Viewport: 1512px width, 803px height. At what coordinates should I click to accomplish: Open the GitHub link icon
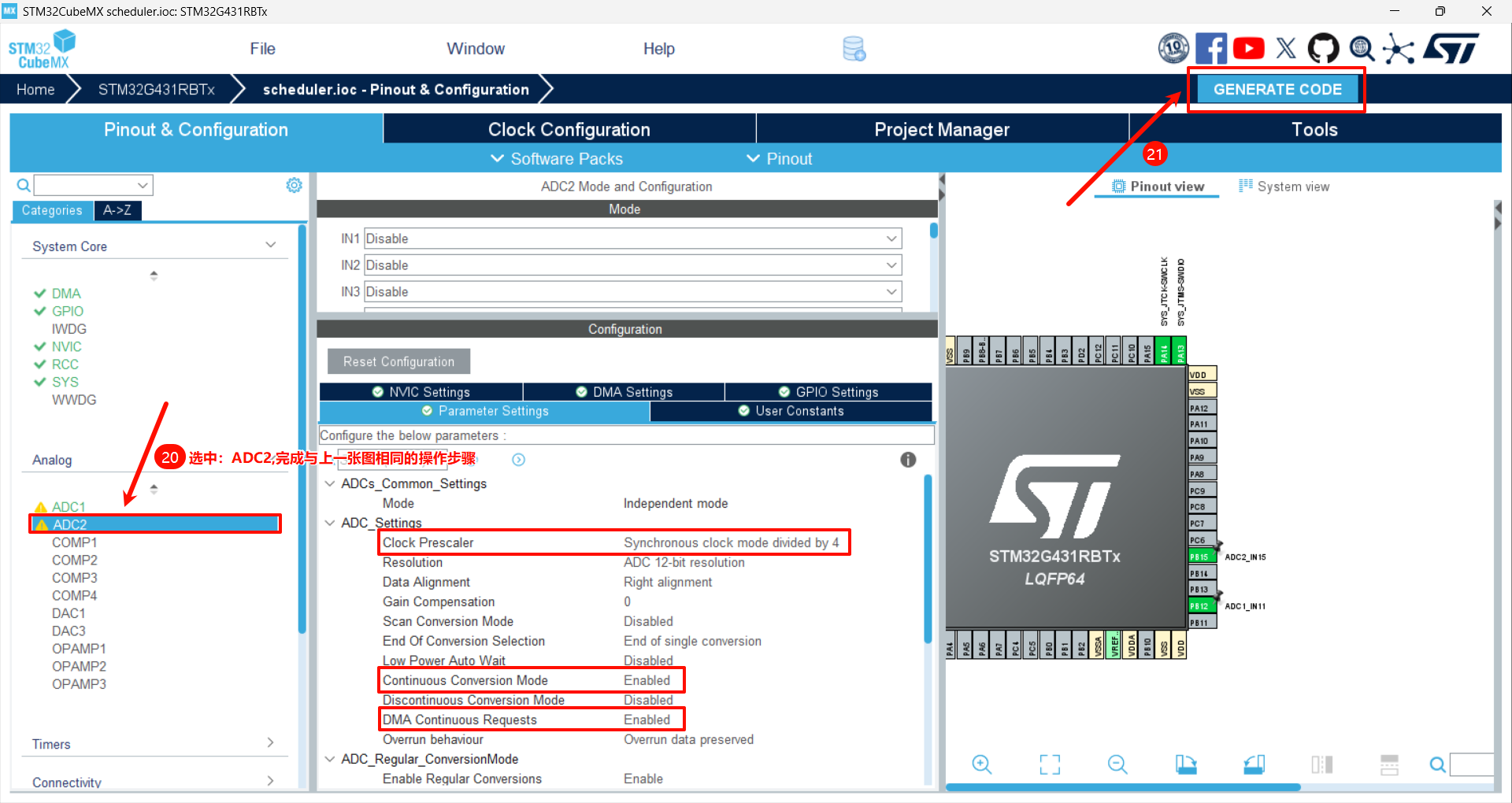coord(1323,49)
